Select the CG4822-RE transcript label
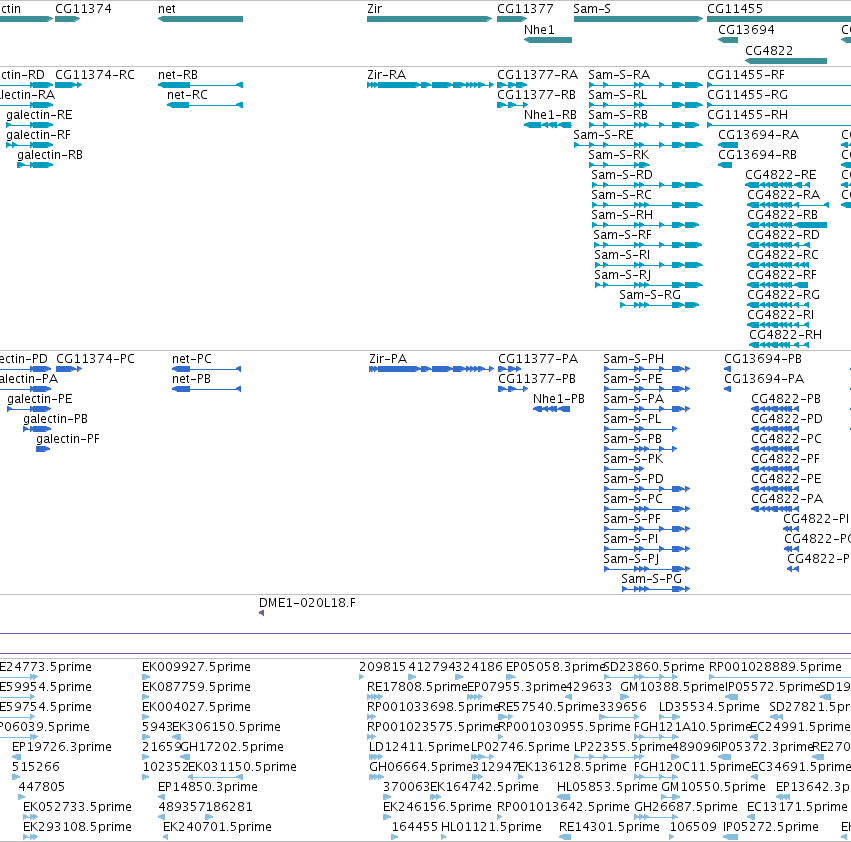 tap(780, 175)
